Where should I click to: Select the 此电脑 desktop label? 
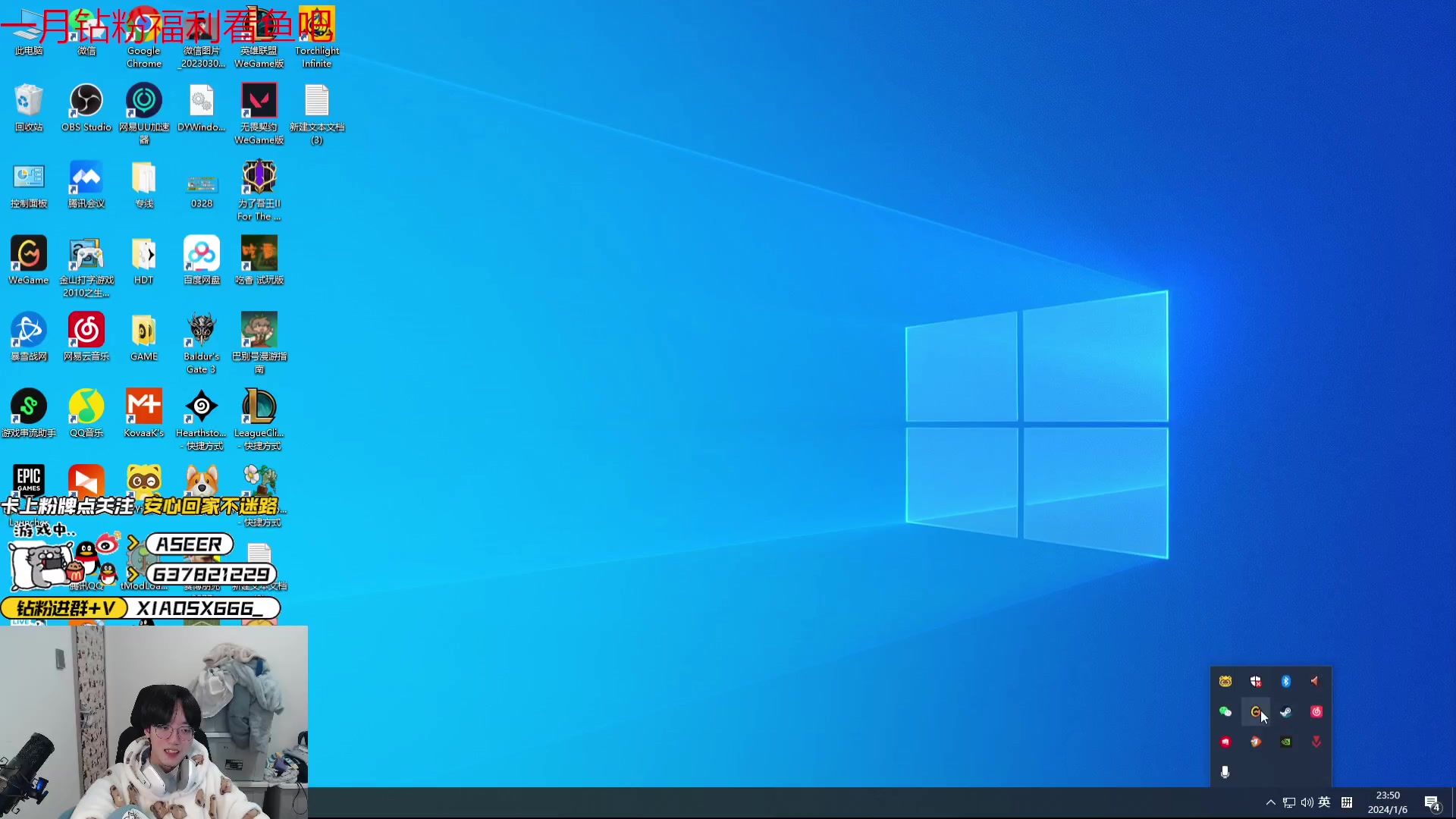29,51
